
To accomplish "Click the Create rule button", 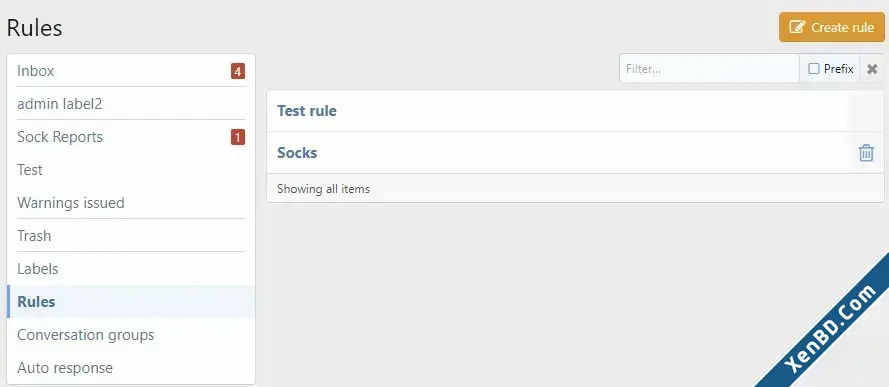I will point(832,27).
